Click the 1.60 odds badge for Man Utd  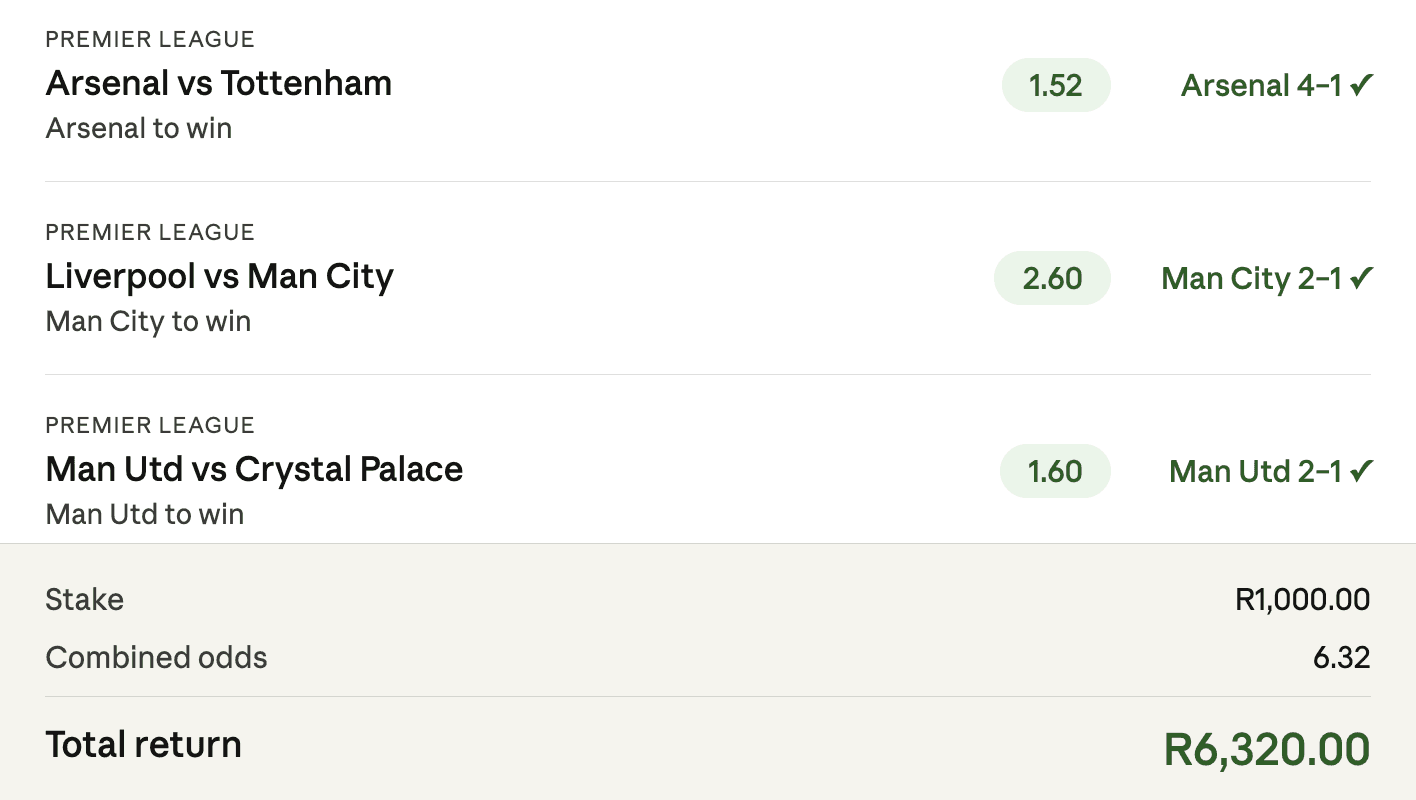coord(1055,471)
